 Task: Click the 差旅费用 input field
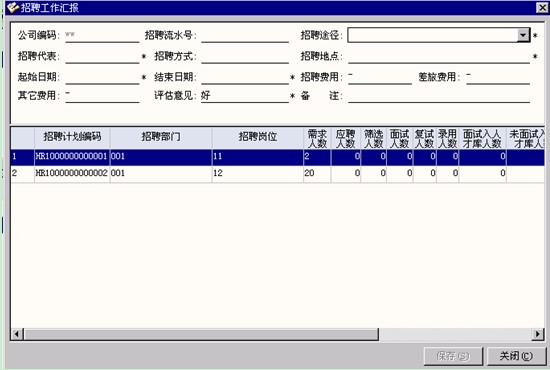tap(498, 77)
